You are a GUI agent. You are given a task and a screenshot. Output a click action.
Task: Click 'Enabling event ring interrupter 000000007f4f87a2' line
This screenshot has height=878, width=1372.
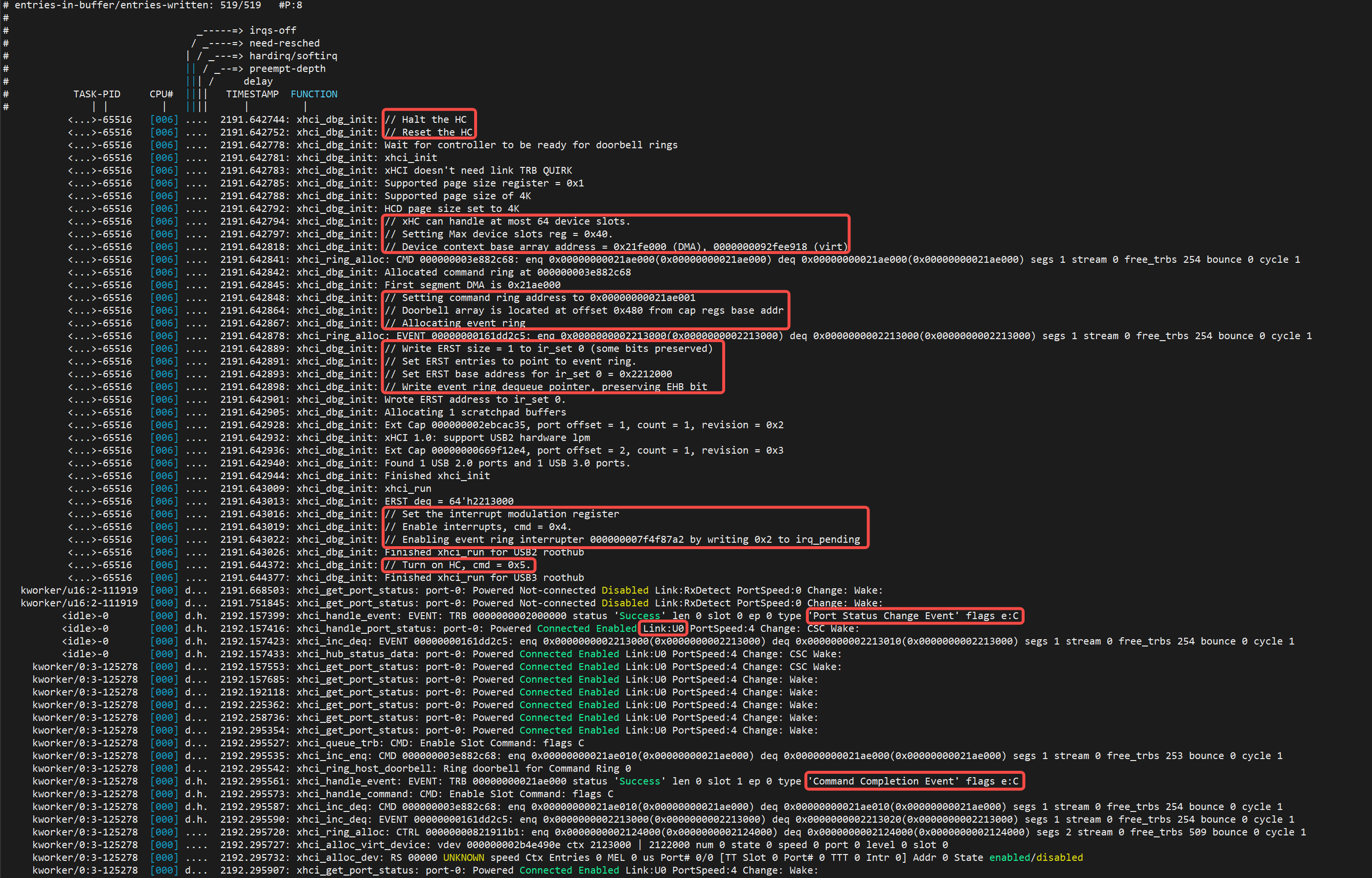pyautogui.click(x=622, y=540)
